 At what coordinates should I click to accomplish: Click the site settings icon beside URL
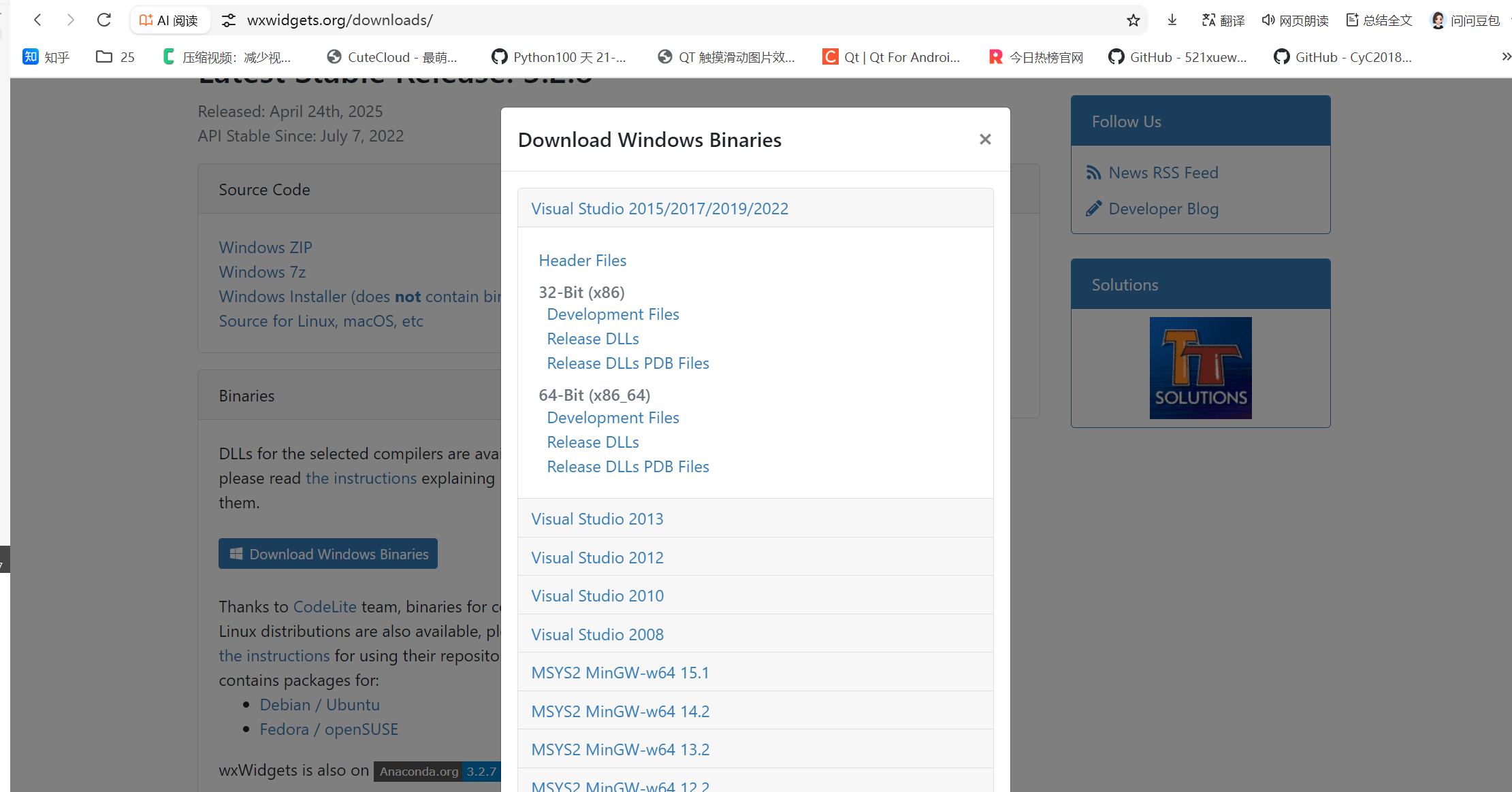[229, 20]
